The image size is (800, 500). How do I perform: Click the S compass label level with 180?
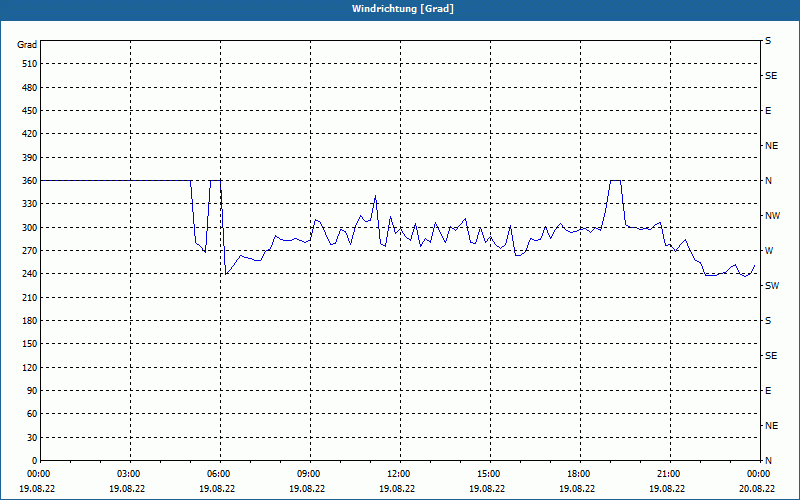pos(768,321)
